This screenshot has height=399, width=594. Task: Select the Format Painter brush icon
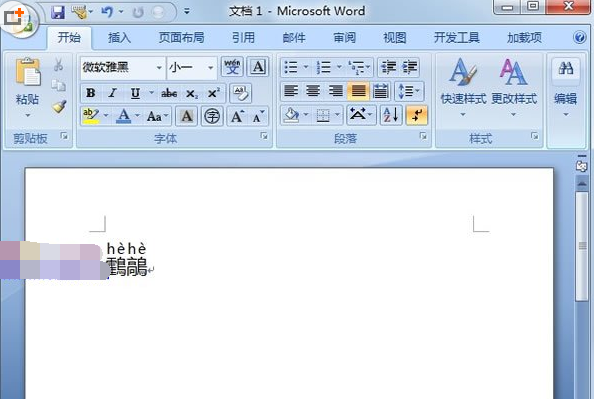point(59,107)
